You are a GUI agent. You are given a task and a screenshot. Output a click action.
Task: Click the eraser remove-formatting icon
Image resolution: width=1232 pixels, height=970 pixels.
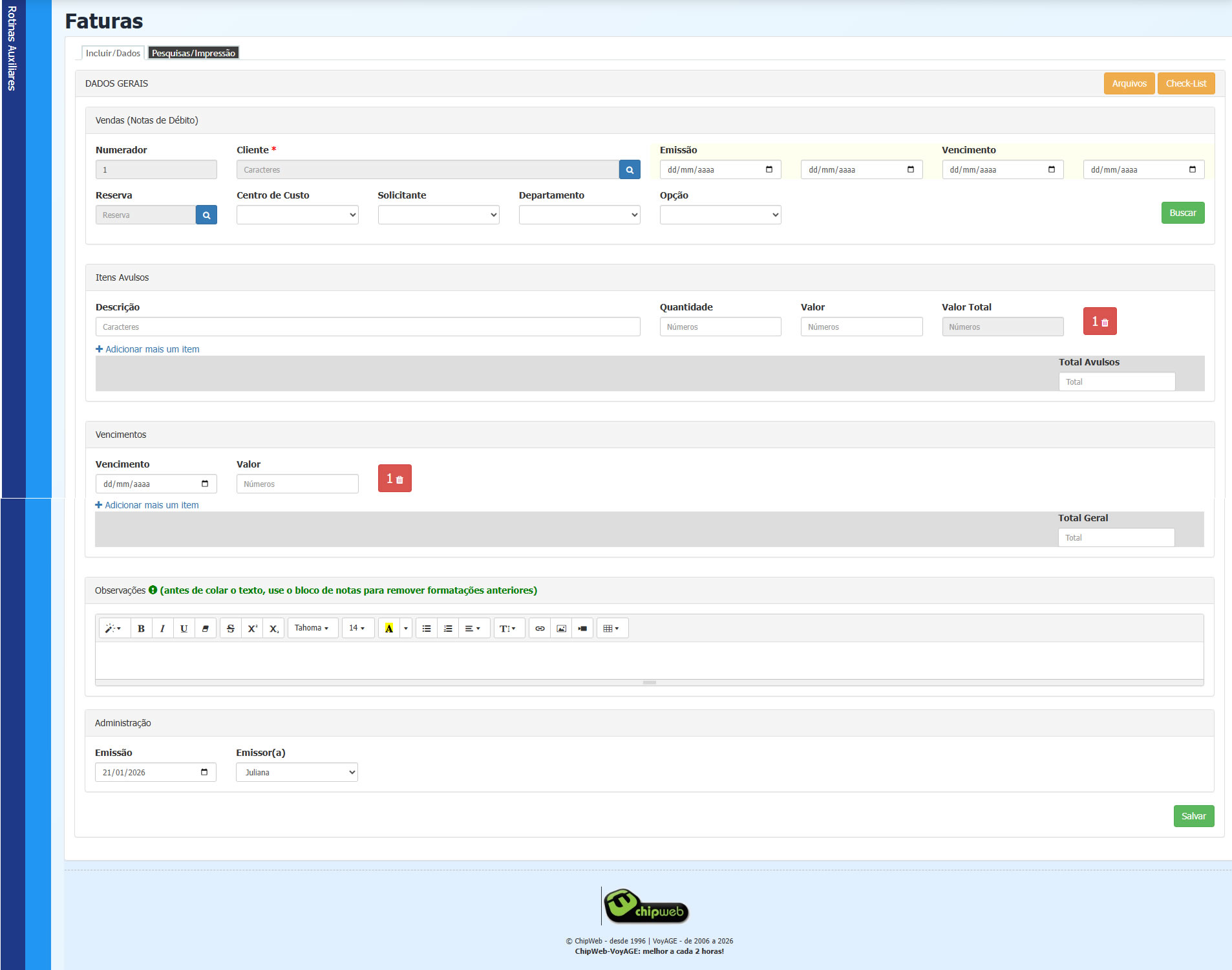[206, 629]
